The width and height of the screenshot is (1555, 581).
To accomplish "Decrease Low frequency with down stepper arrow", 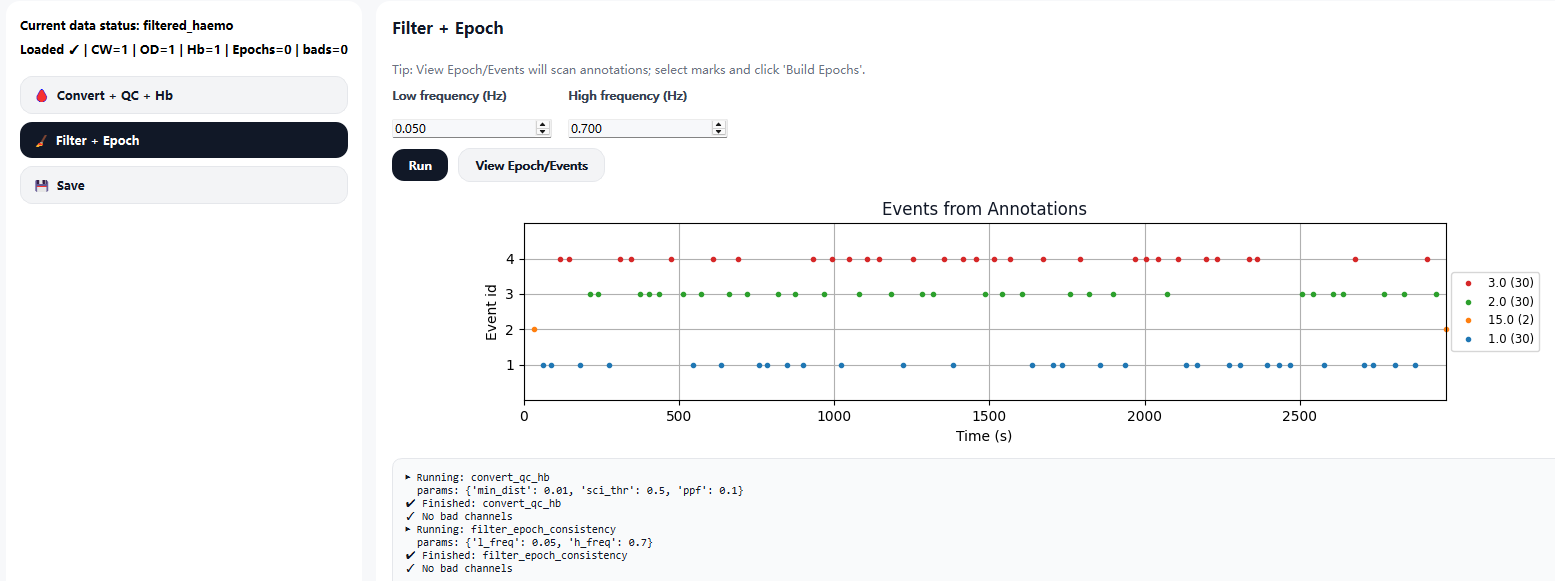I will 544,132.
